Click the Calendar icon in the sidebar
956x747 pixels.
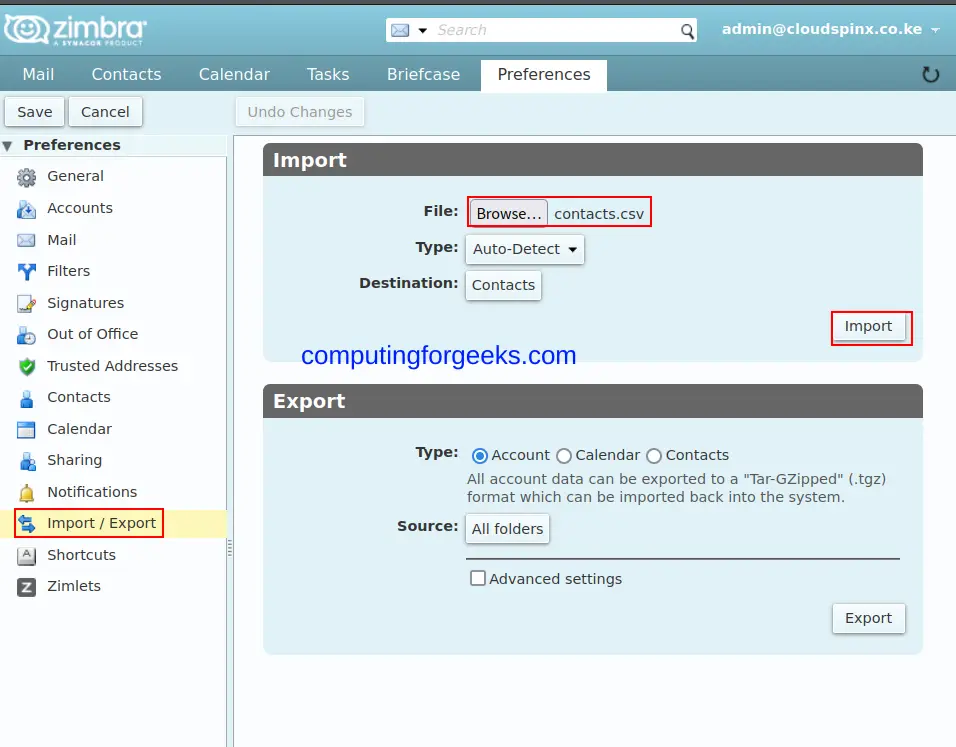tap(26, 430)
